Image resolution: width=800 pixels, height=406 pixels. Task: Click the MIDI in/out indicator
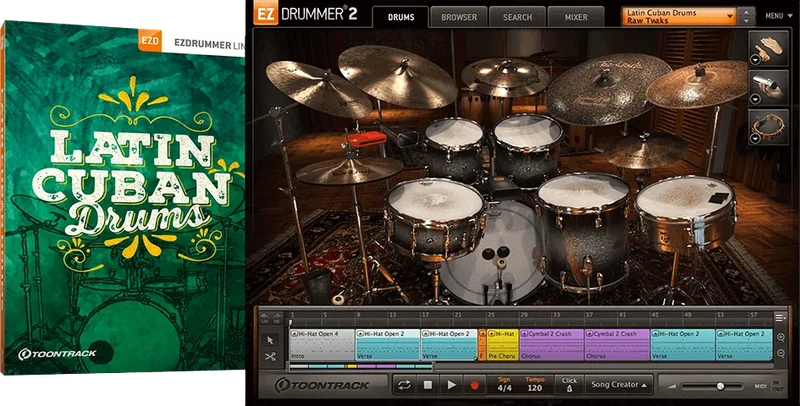[769, 386]
